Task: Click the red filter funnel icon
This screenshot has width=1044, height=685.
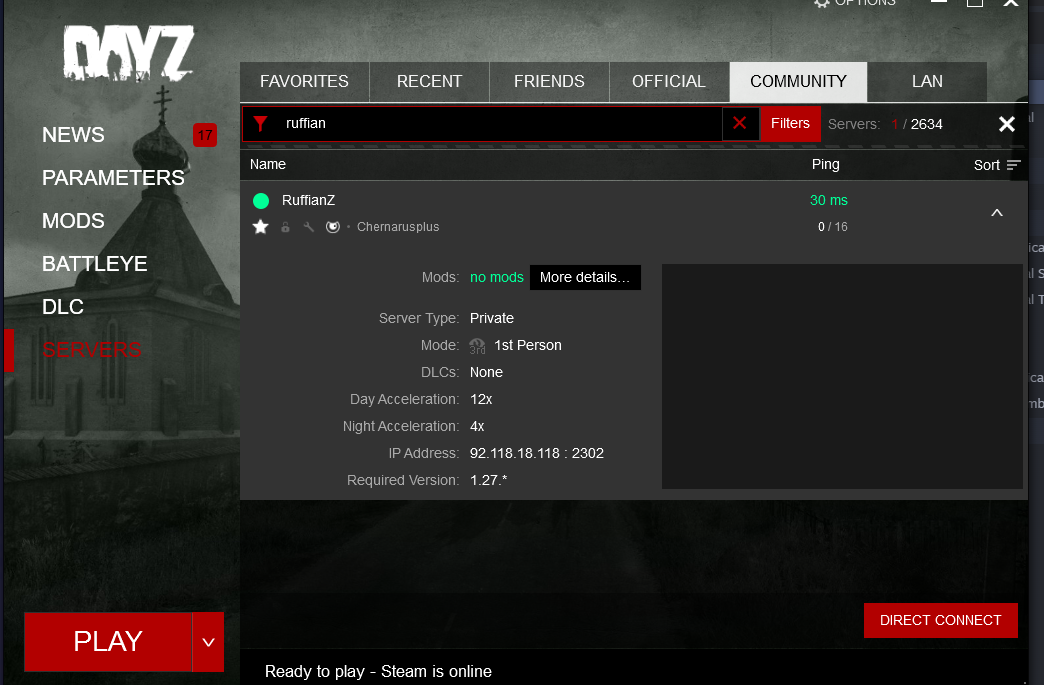Action: (261, 123)
